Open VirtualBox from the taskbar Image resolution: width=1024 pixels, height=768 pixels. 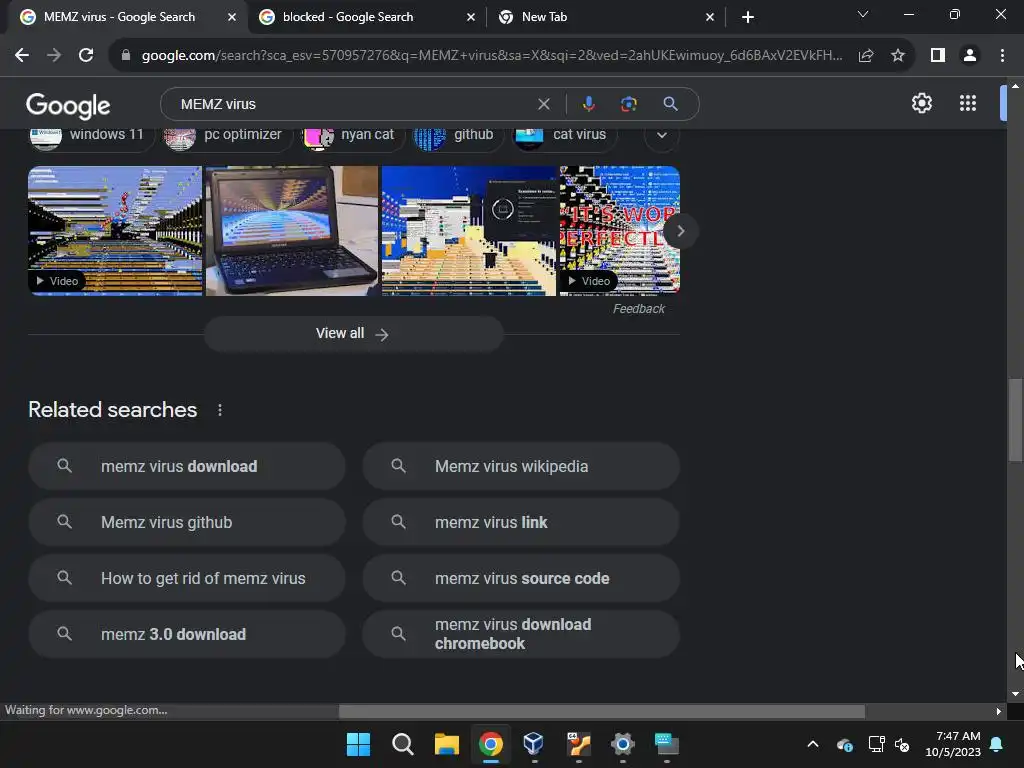[534, 744]
